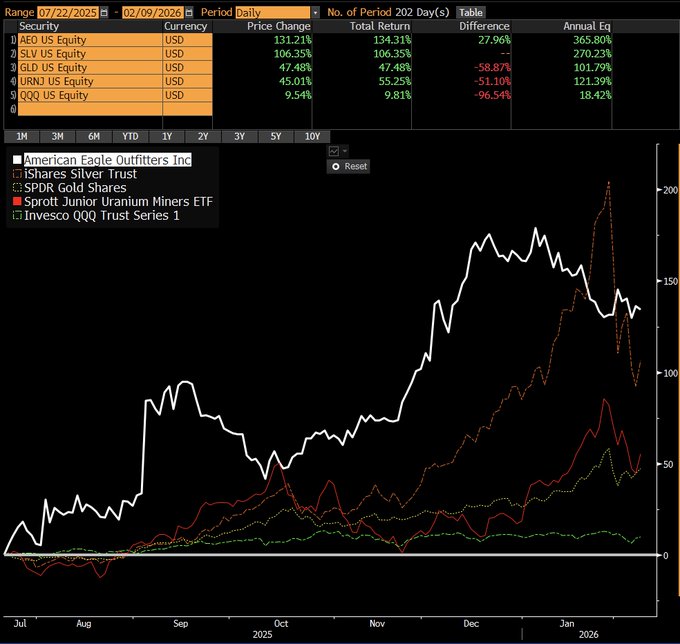Viewport: 680px width, 644px height.
Task: Click the chart type icon above Reset
Action: pyautogui.click(x=333, y=151)
